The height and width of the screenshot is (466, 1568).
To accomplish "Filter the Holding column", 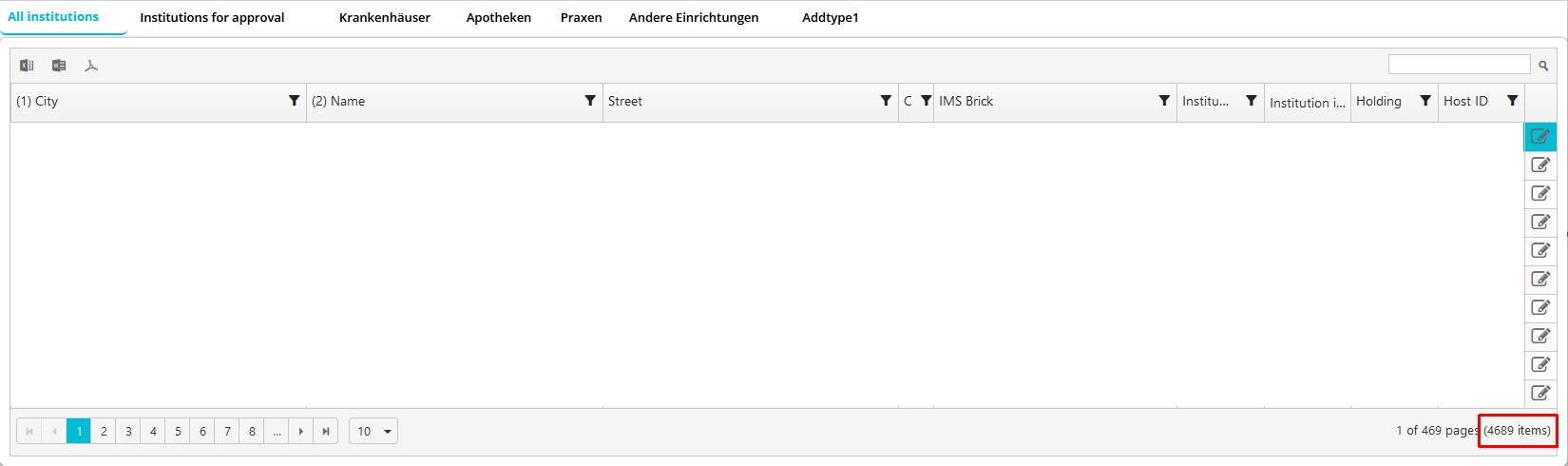I will [x=1425, y=101].
